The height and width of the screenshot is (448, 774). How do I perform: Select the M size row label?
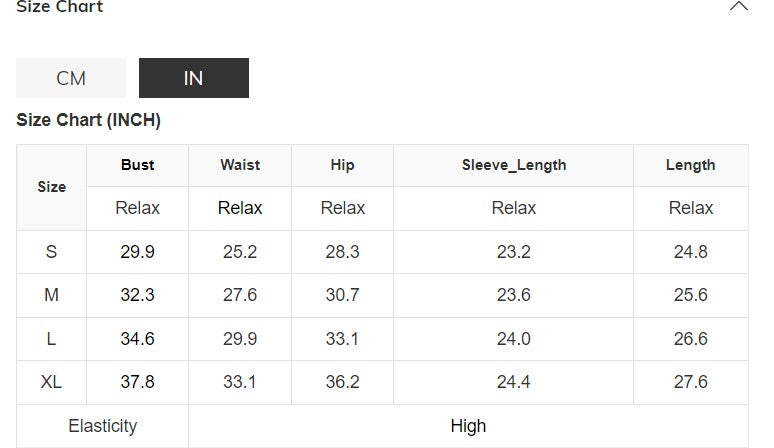(52, 295)
